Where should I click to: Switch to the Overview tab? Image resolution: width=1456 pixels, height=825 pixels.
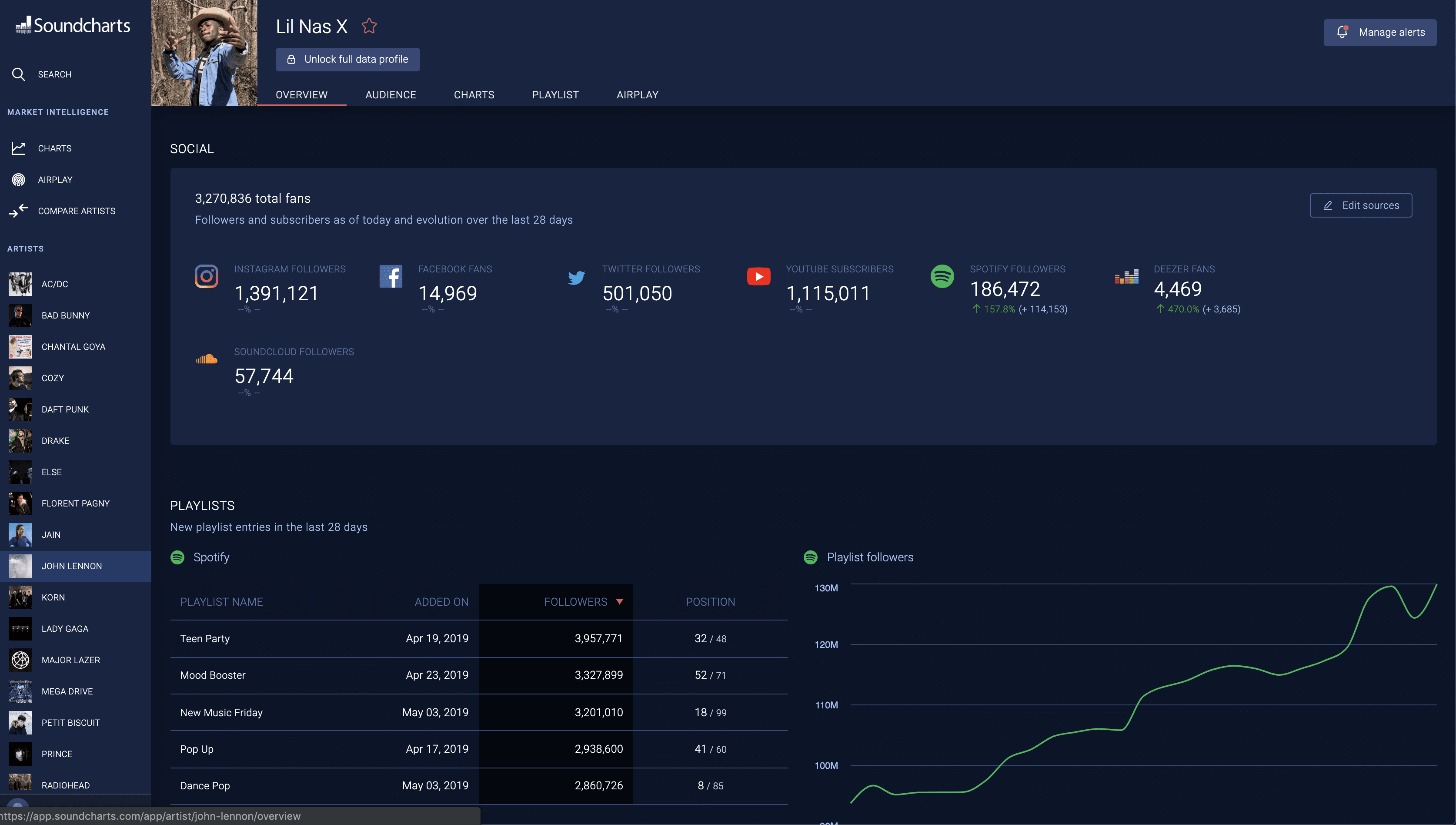pos(301,94)
